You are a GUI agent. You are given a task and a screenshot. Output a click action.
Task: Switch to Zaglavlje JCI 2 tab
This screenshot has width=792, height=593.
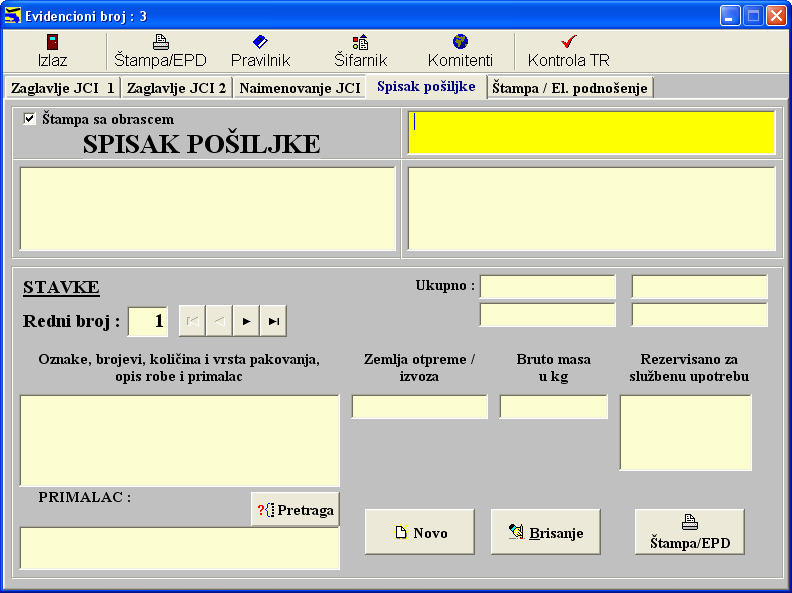point(176,88)
